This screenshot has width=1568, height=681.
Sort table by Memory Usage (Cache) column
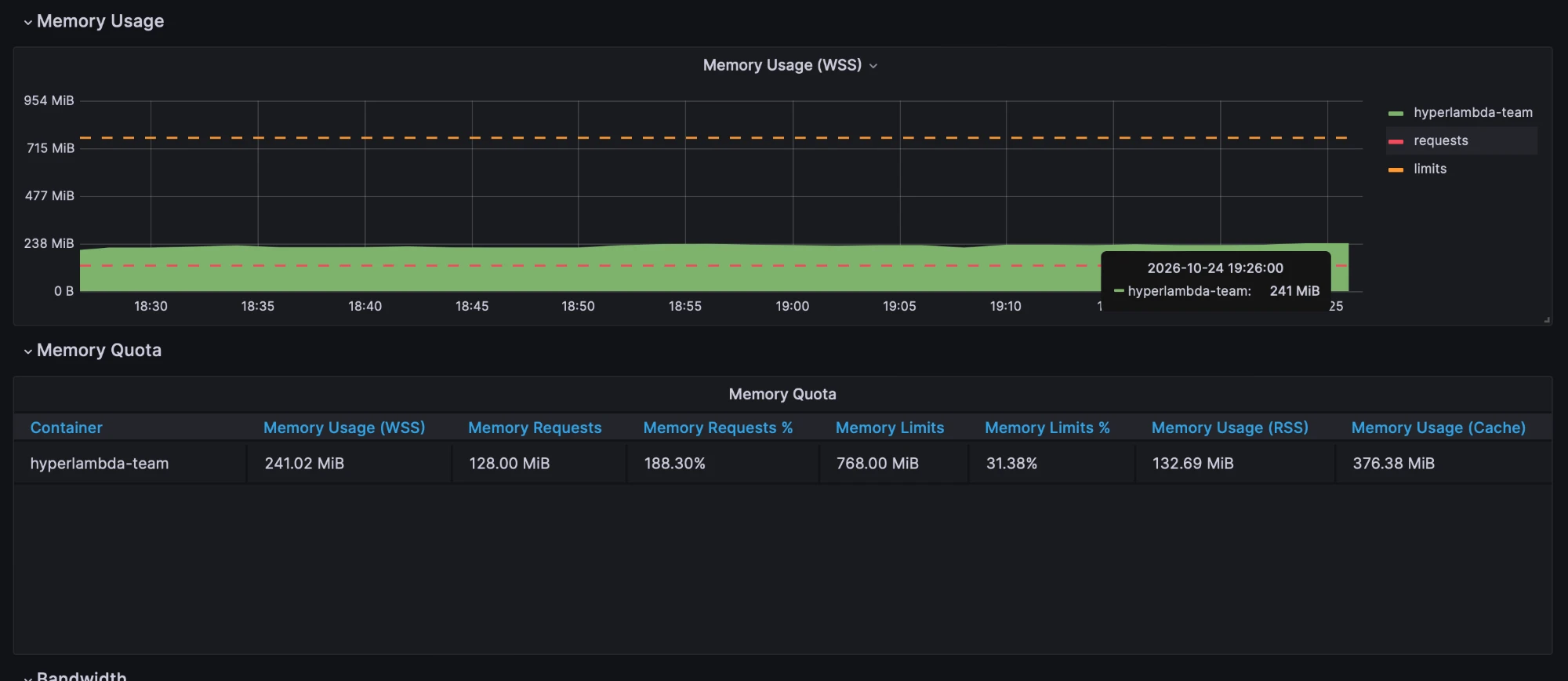pos(1439,428)
